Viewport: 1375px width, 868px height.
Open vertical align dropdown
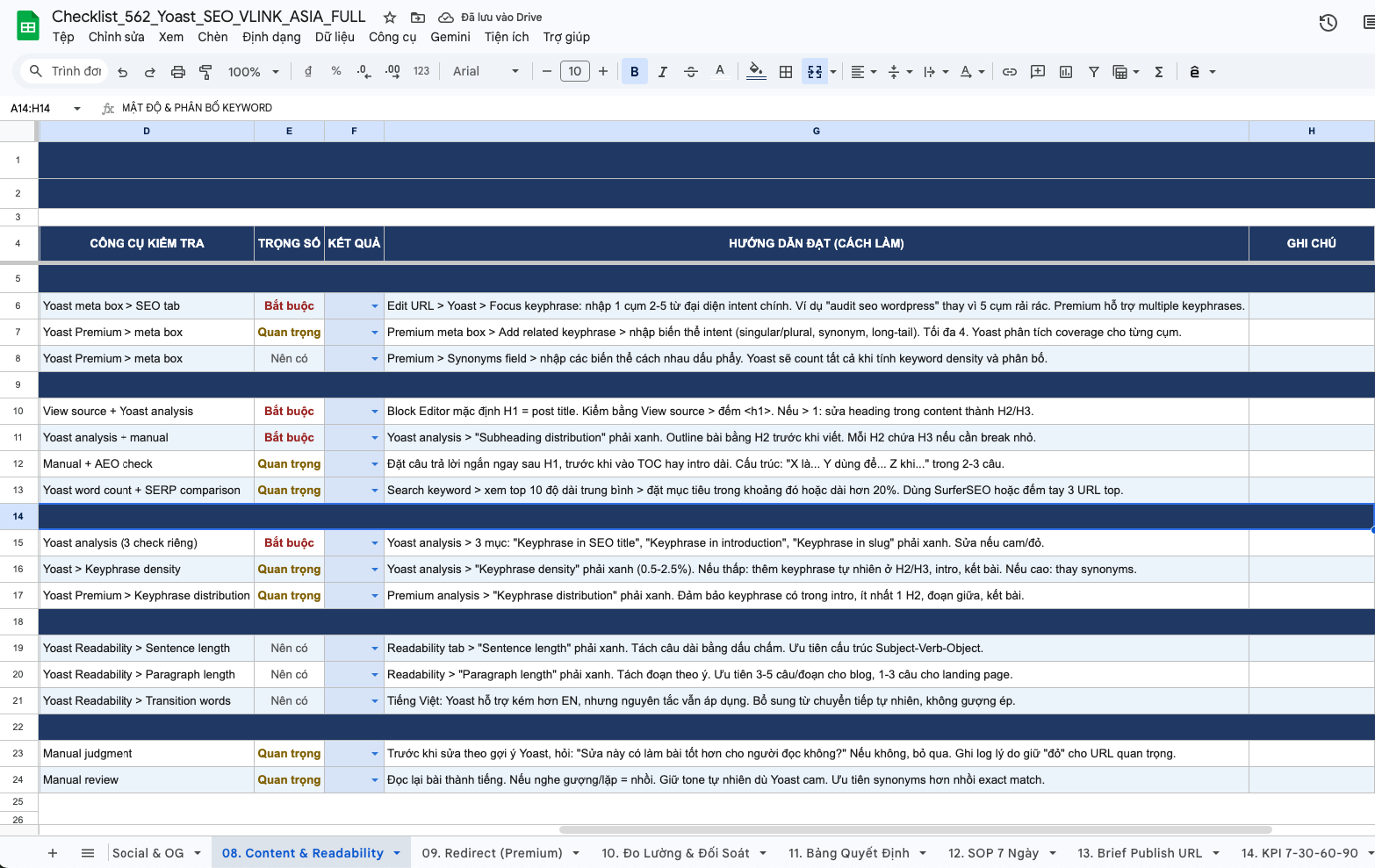pyautogui.click(x=900, y=72)
